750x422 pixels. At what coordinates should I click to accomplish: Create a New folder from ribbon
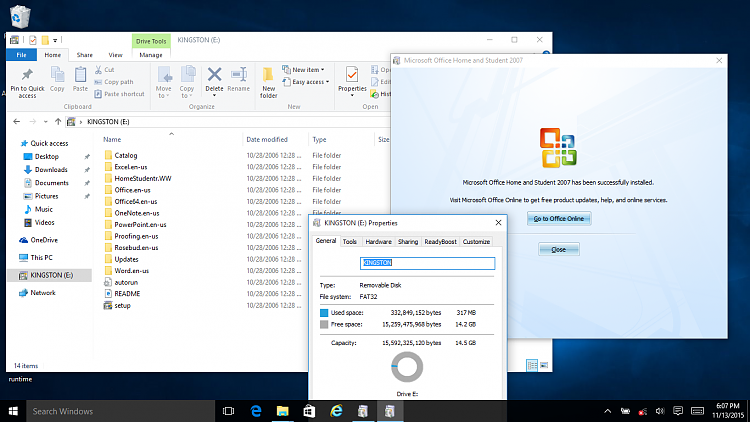pos(268,82)
